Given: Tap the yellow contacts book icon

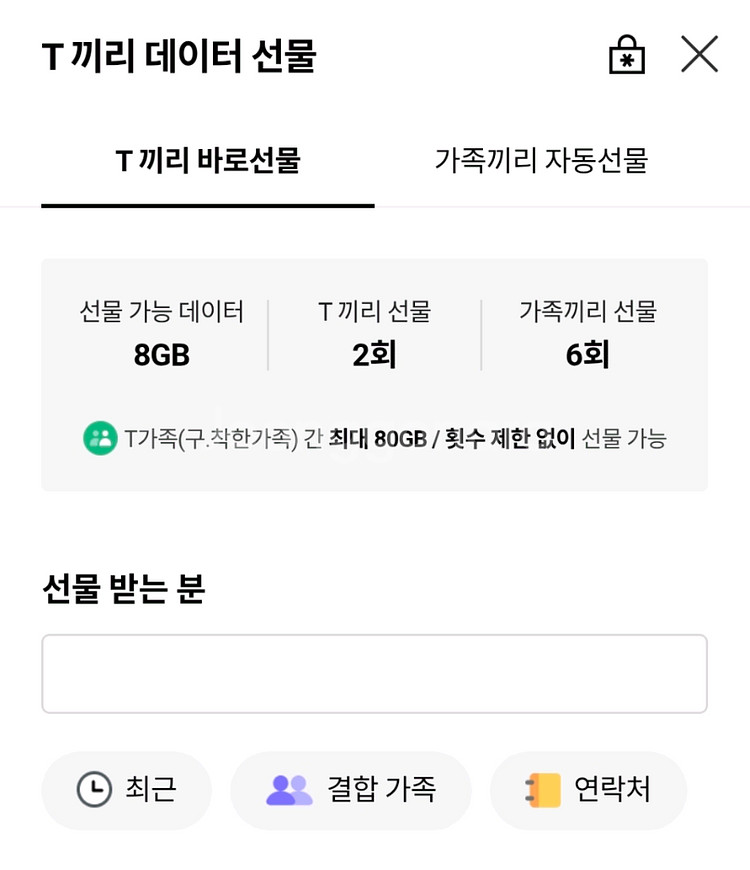Looking at the screenshot, I should pos(543,790).
